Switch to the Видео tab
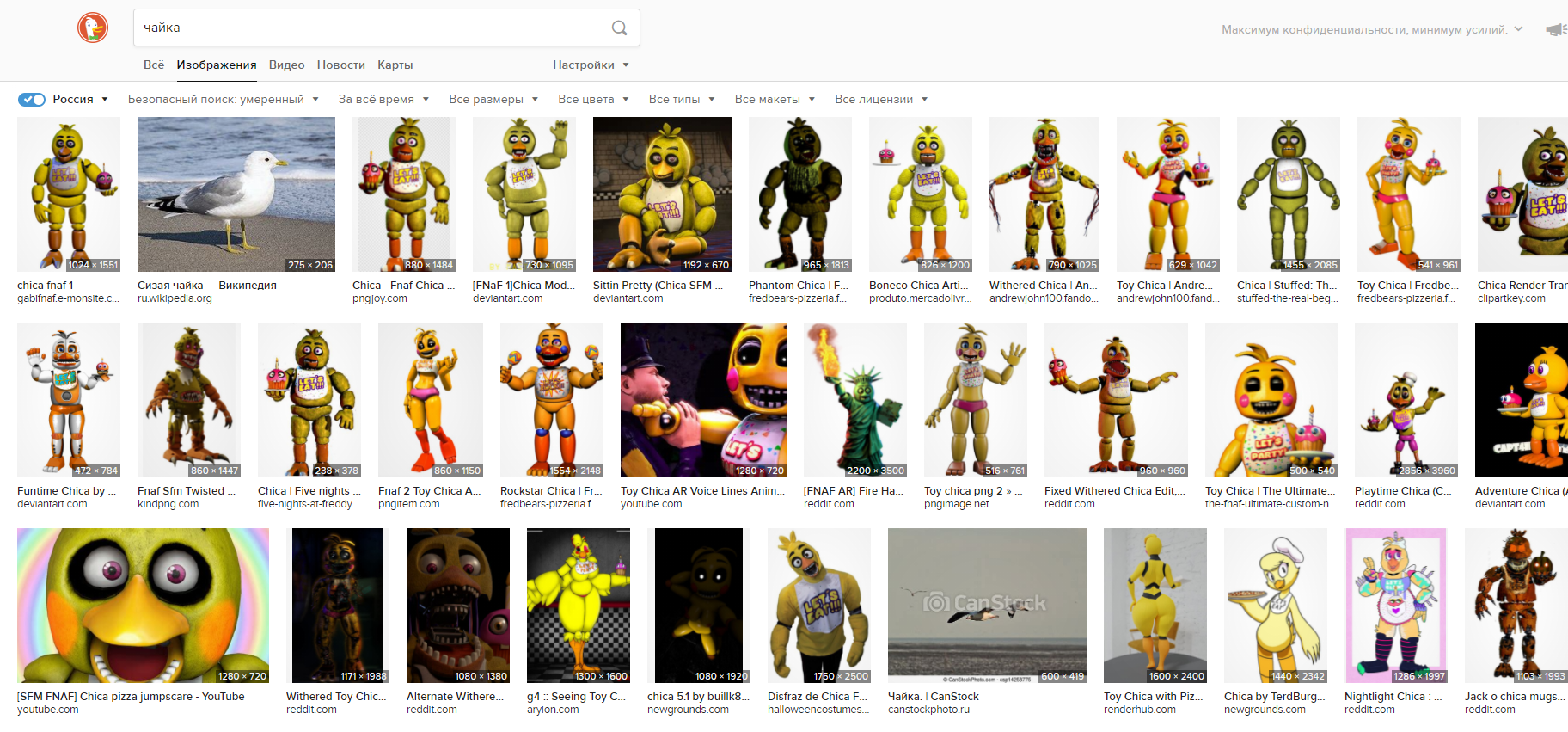The image size is (1568, 732). [x=287, y=65]
